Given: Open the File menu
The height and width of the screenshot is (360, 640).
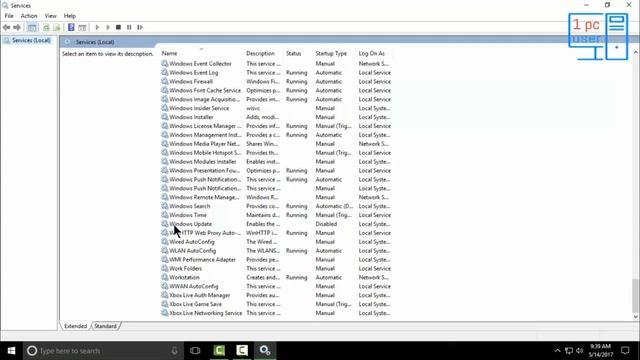Looking at the screenshot, I should (x=9, y=16).
